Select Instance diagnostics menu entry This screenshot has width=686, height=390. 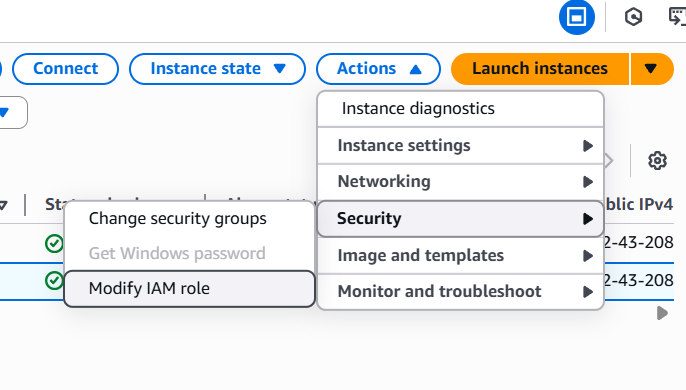(x=461, y=109)
